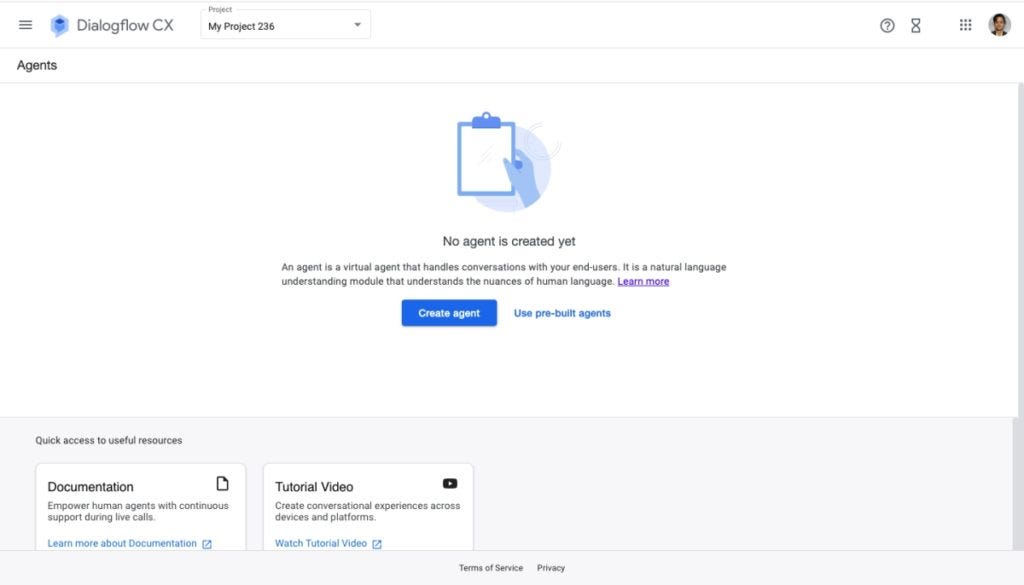Open Watch Tutorial Video link

point(321,543)
